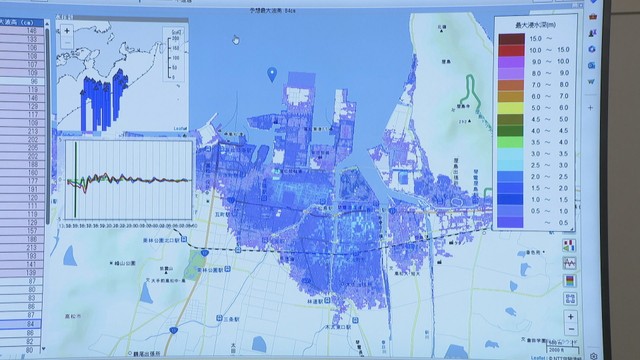Open the Outlook icon in browser sidebar

pos(592,65)
